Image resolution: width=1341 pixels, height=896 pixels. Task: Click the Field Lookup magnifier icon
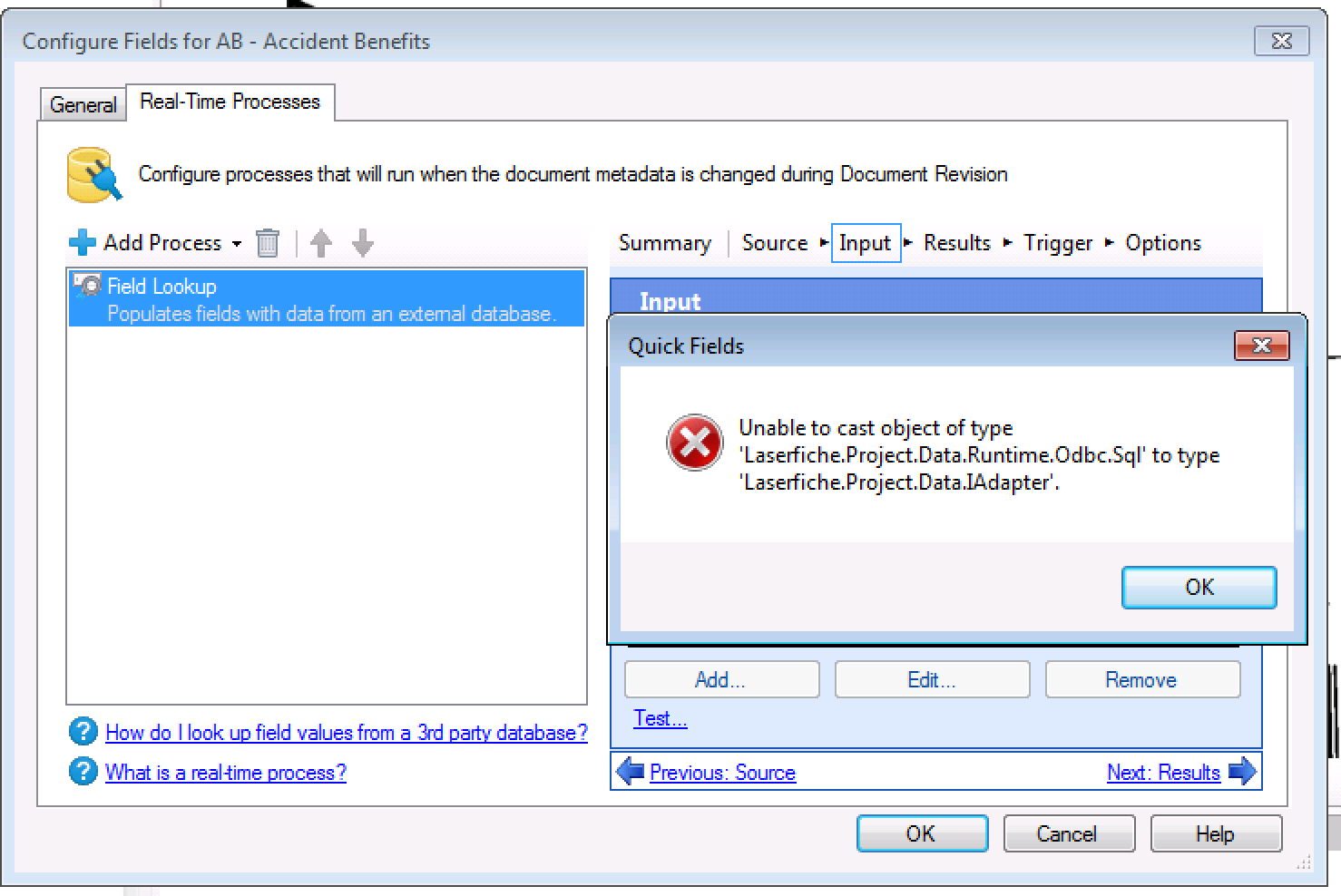click(x=87, y=286)
